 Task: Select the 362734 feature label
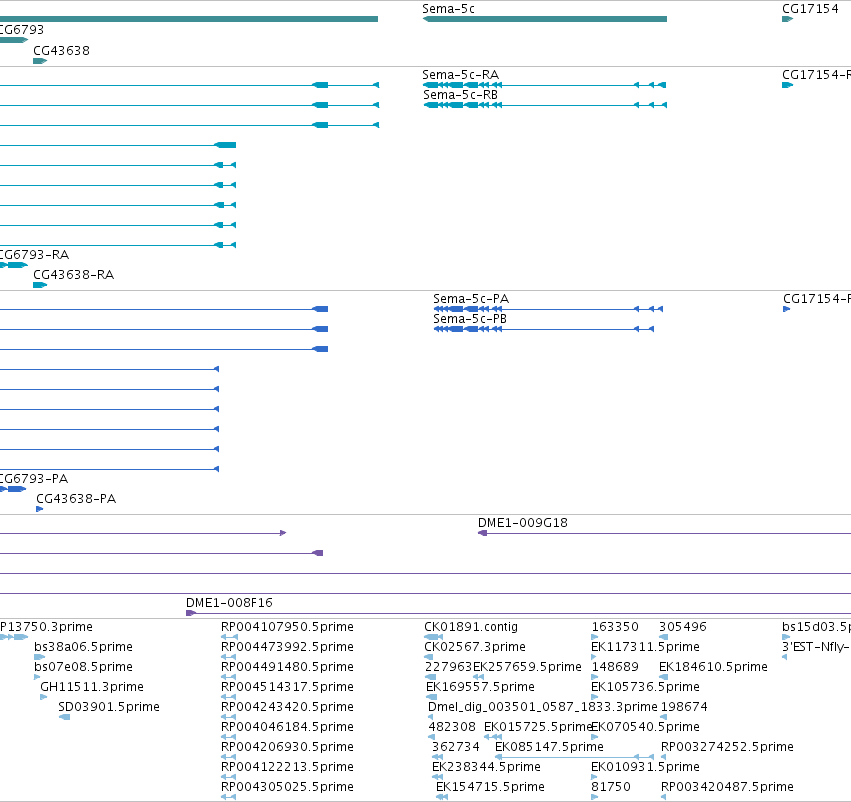pos(456,747)
